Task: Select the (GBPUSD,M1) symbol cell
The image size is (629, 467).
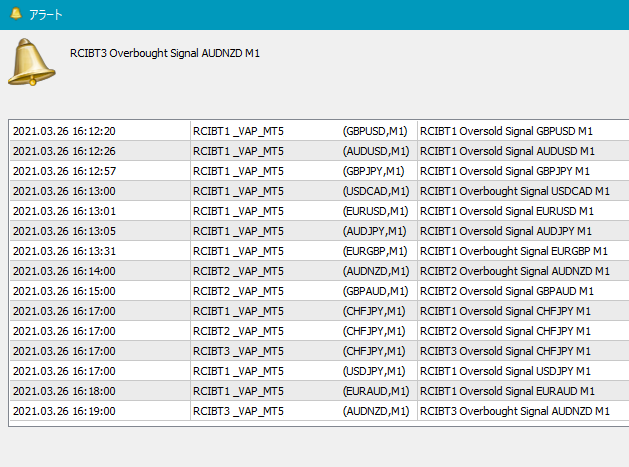Action: point(375,131)
